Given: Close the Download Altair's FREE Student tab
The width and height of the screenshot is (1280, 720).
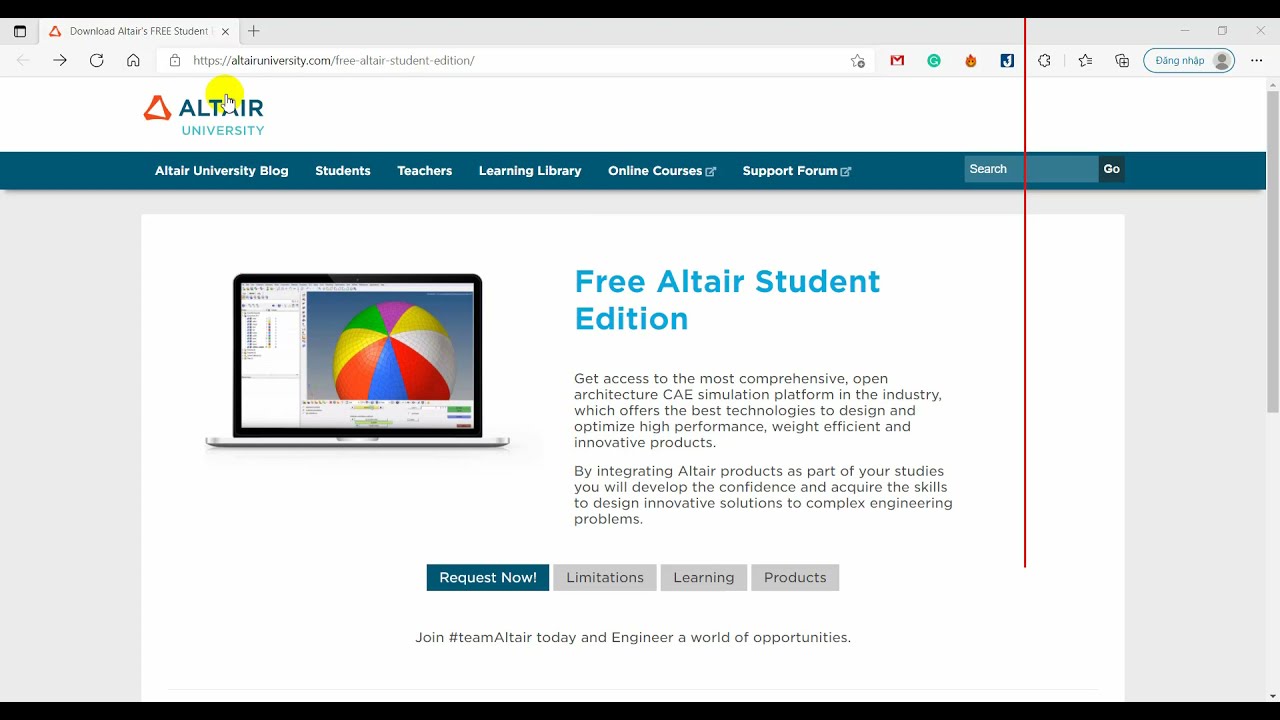Looking at the screenshot, I should click(x=225, y=31).
